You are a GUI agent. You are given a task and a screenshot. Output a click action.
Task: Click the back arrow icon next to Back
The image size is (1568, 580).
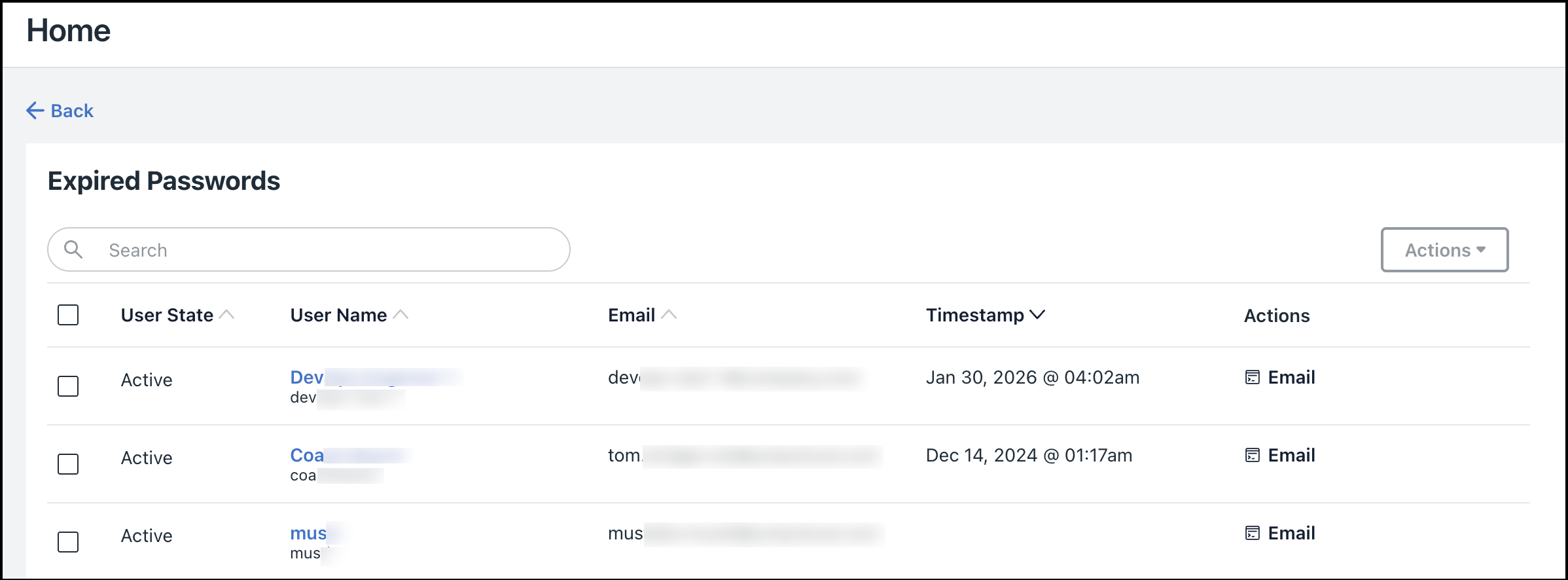coord(34,111)
